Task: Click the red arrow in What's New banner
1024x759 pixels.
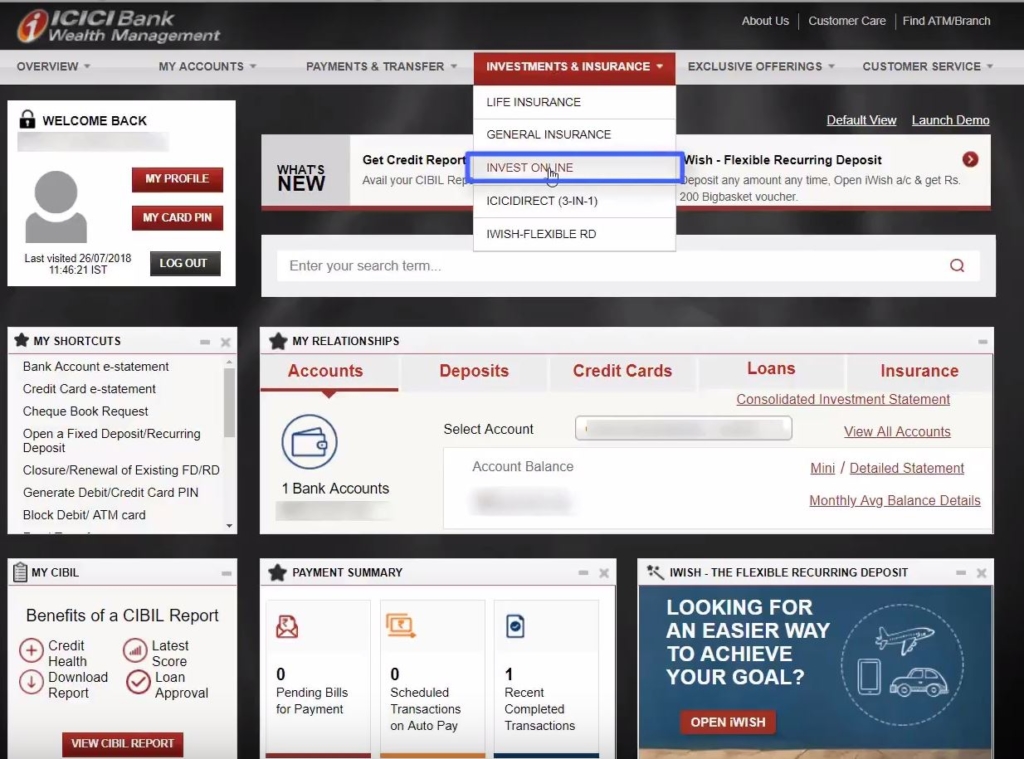Action: pos(970,159)
